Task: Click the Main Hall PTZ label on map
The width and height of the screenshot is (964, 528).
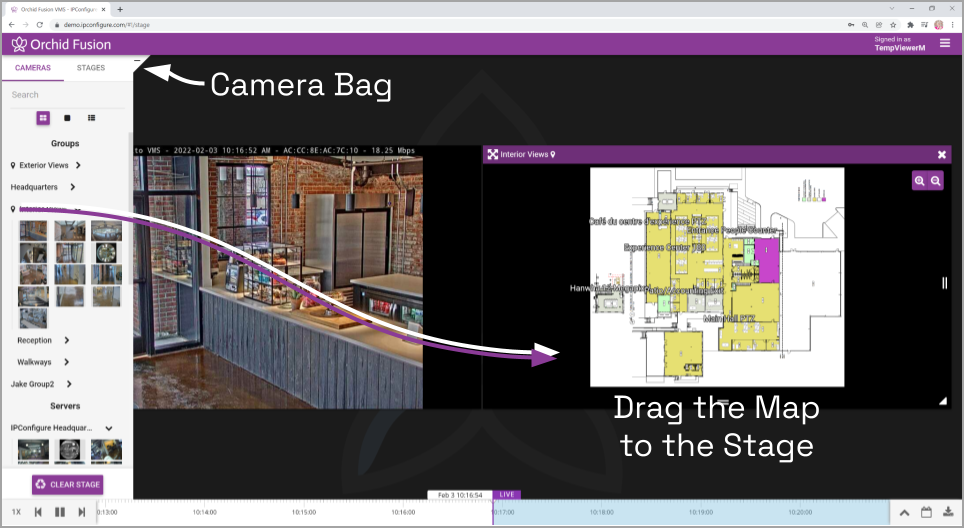Action: [729, 318]
